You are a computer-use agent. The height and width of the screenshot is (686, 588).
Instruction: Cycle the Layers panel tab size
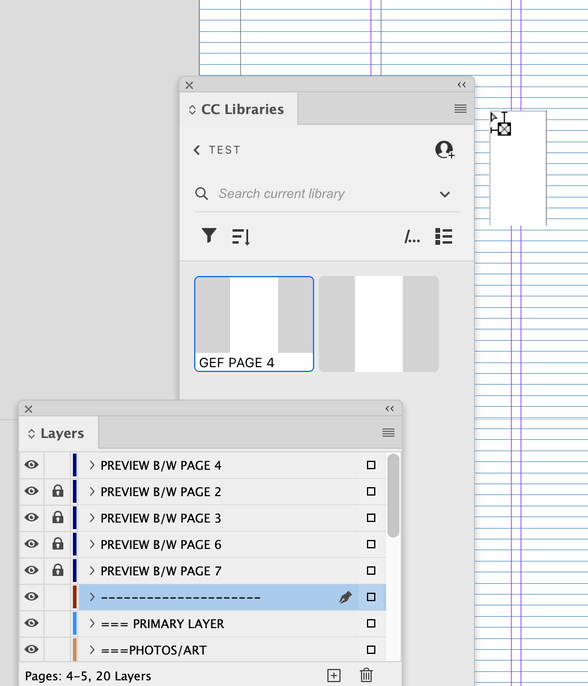pos(31,434)
